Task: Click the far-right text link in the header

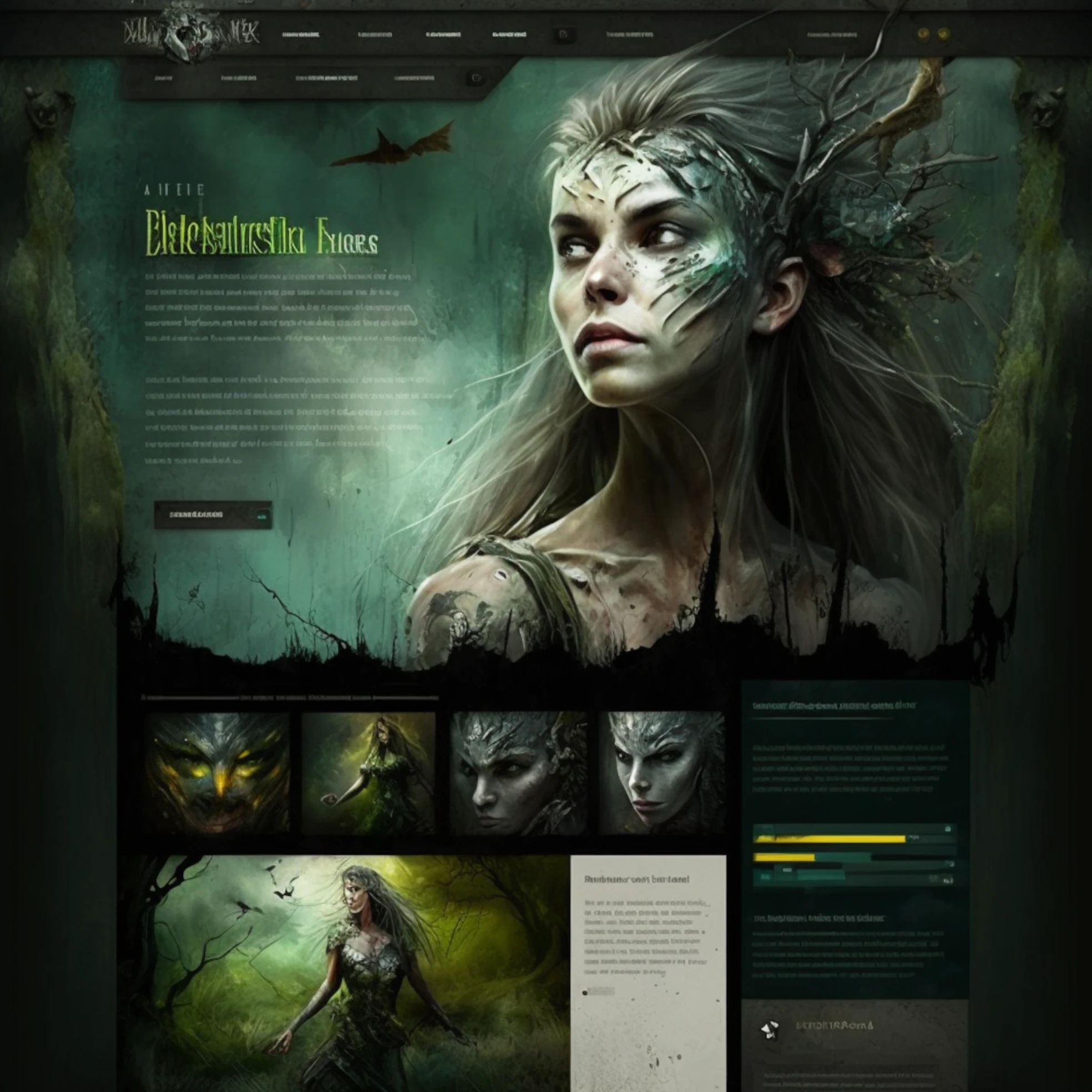Action: click(831, 34)
